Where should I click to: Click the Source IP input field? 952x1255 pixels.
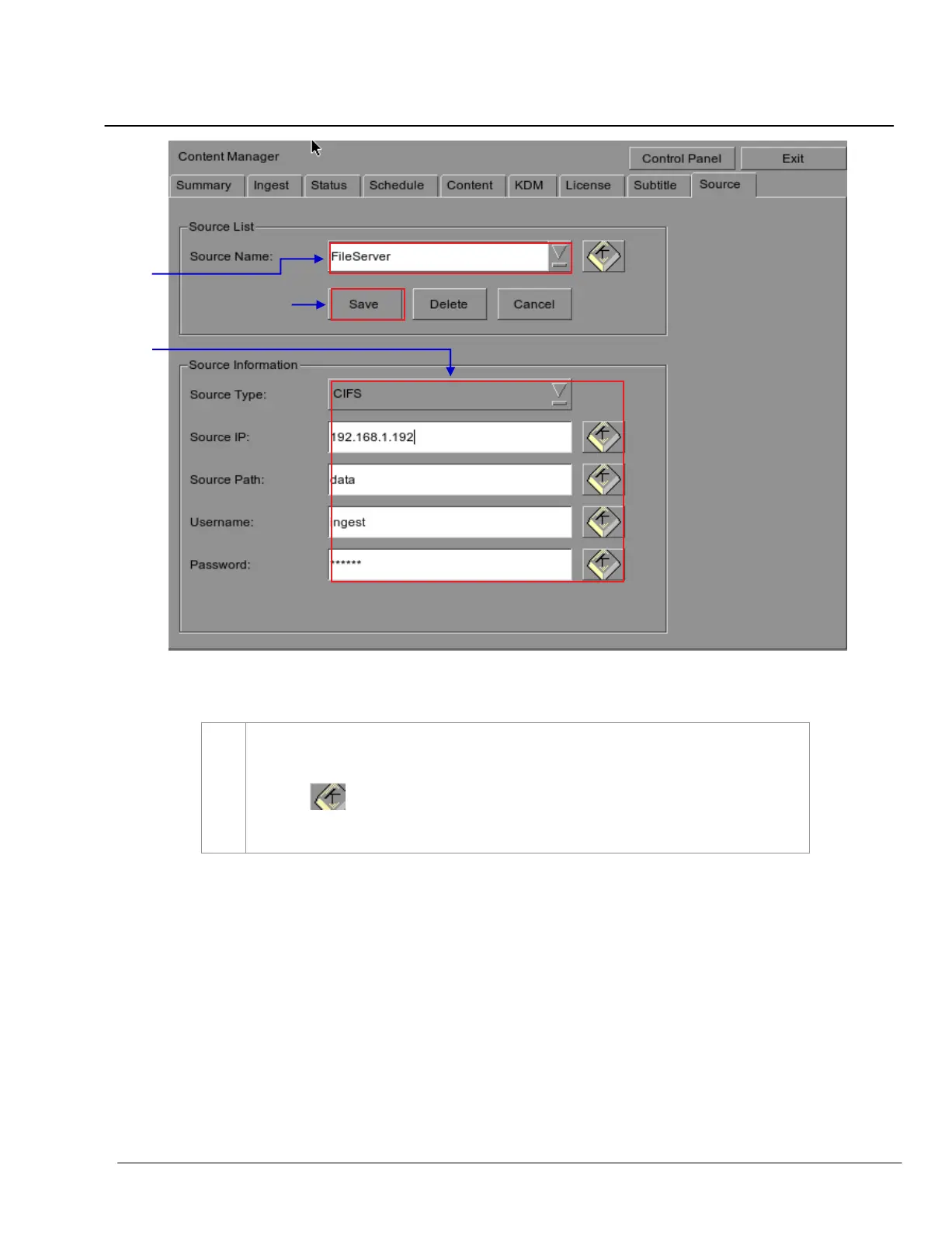click(450, 437)
